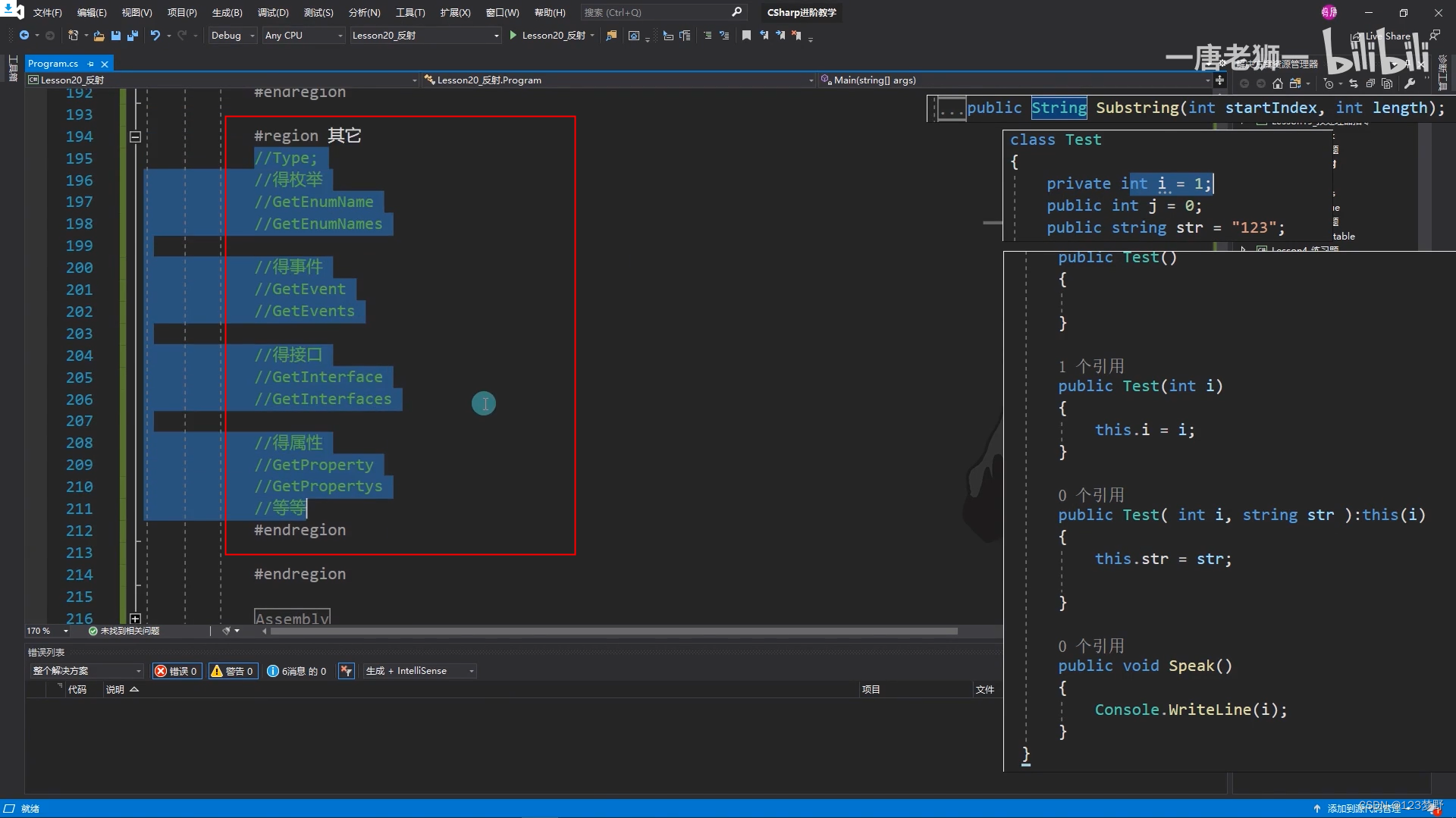Open Properties with the wrench icon

point(1410,83)
